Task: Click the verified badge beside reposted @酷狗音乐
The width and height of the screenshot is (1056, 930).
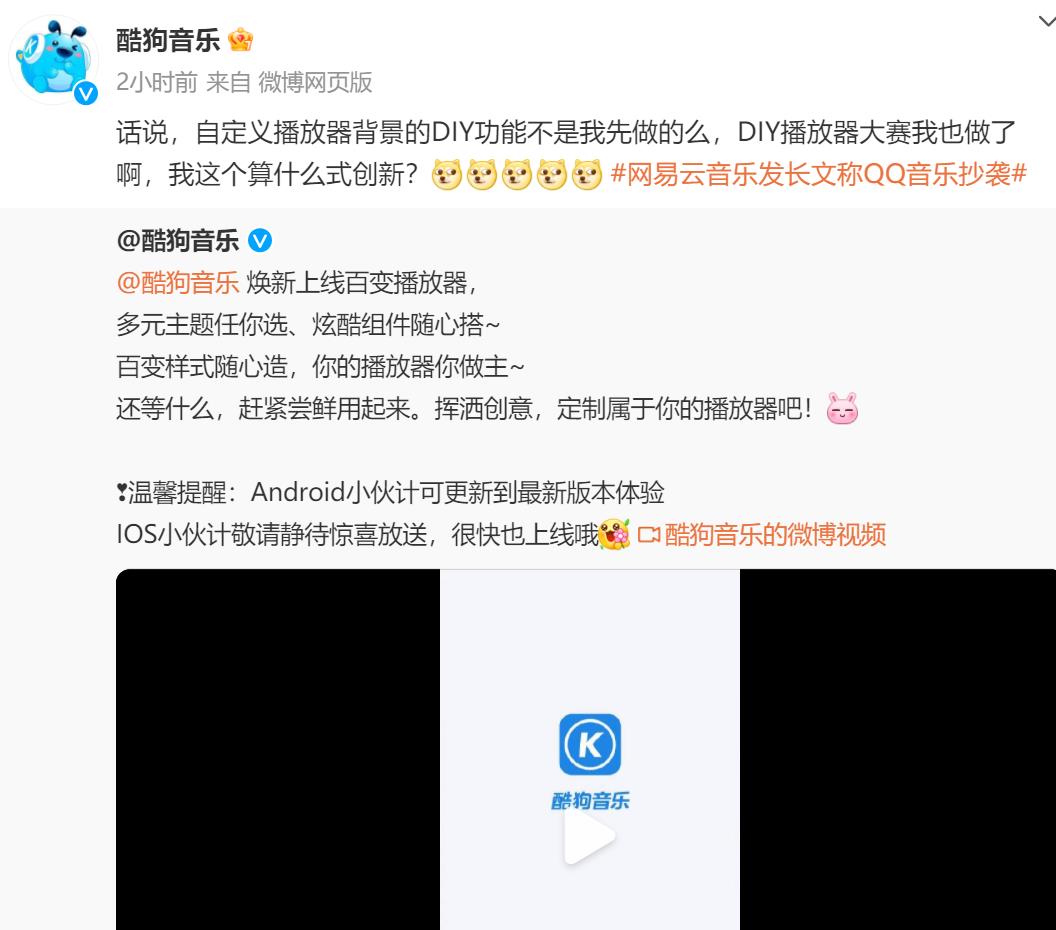Action: pyautogui.click(x=260, y=240)
